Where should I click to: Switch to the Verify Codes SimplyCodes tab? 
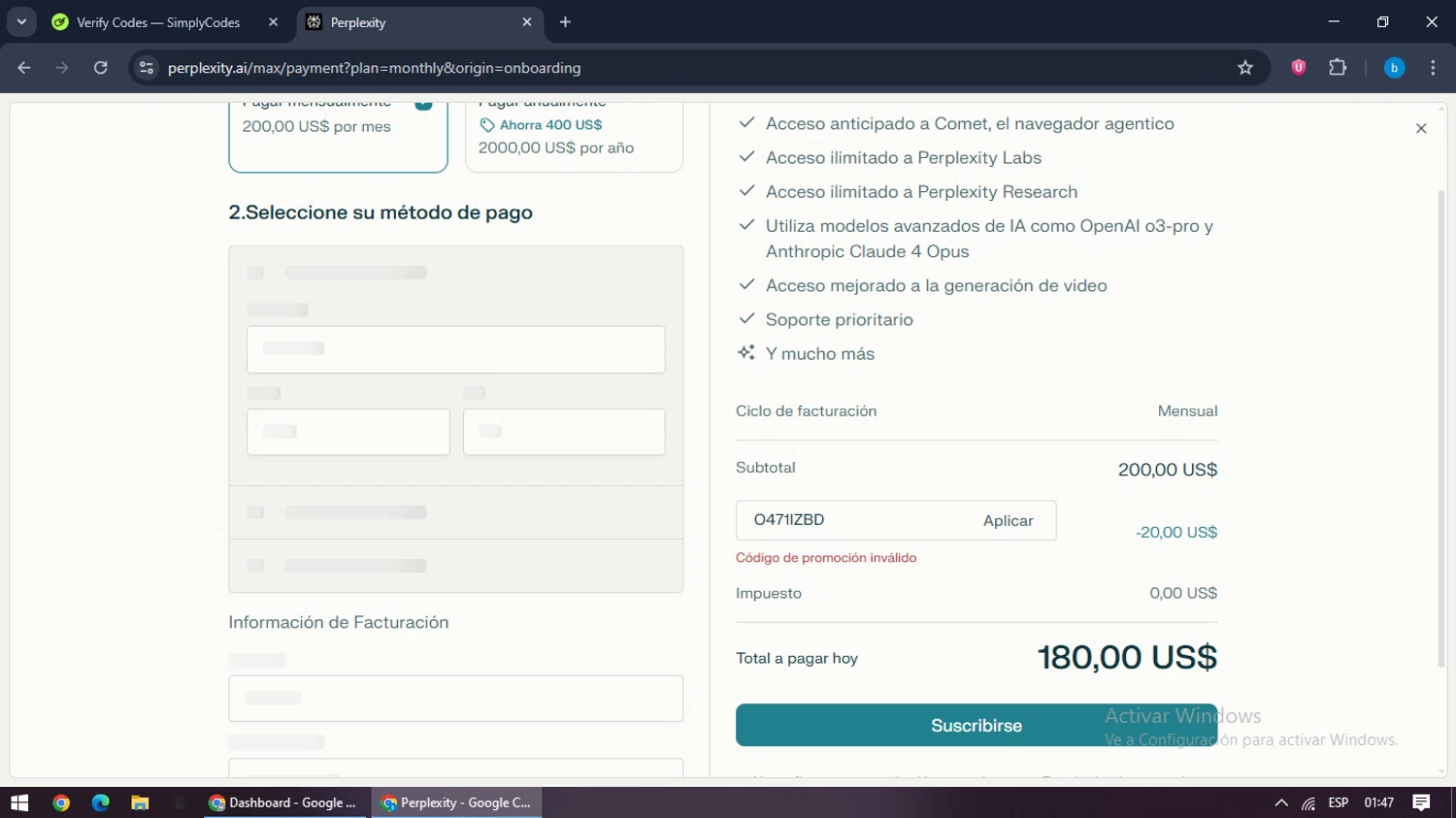160,22
